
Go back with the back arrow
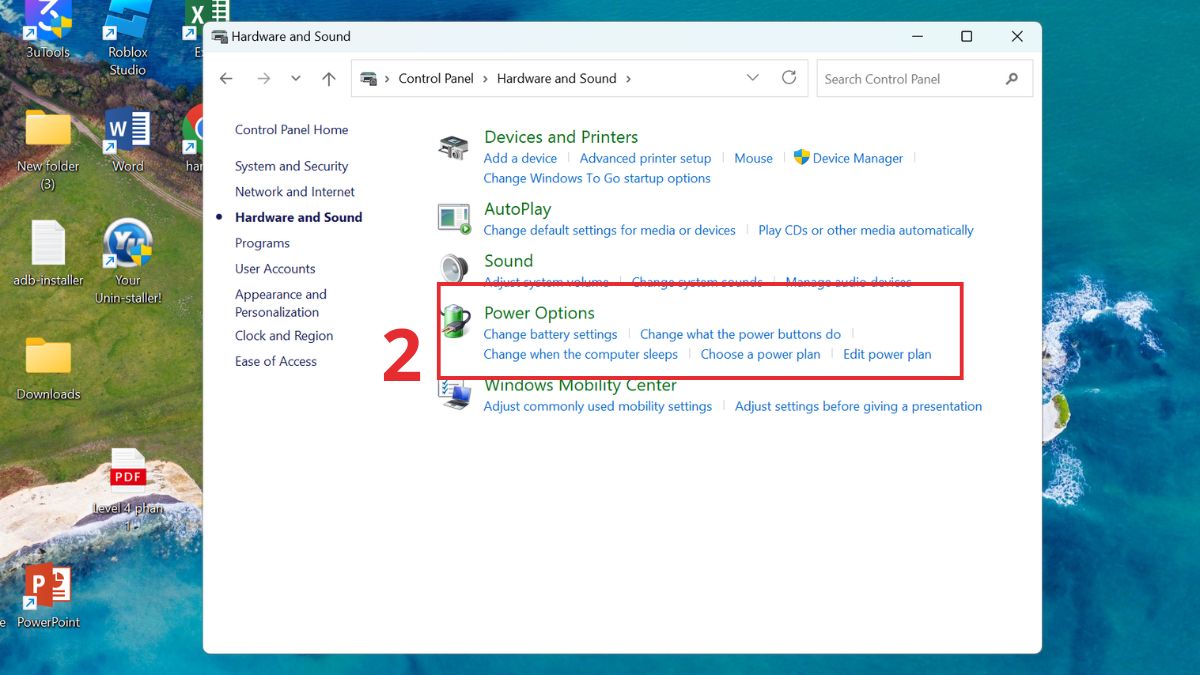click(x=227, y=78)
